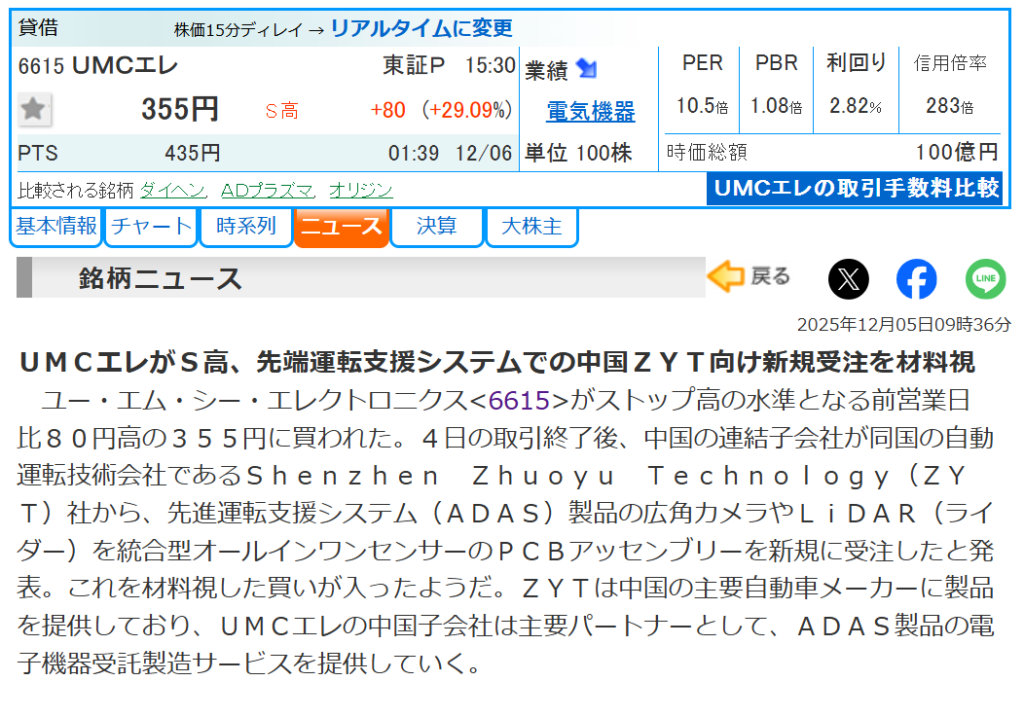Viewport: 1024px width, 717px height.
Task: Open the 電気機器 sector link
Action: tap(590, 112)
